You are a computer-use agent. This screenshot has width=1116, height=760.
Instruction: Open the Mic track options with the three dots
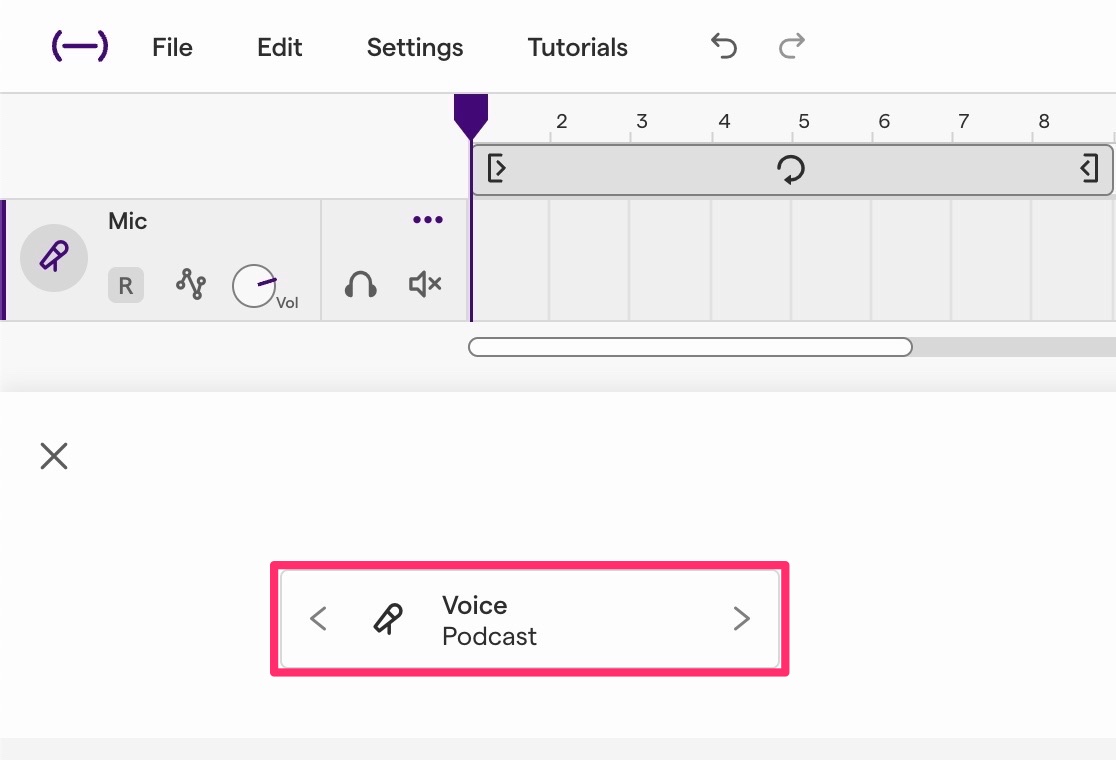(x=427, y=220)
